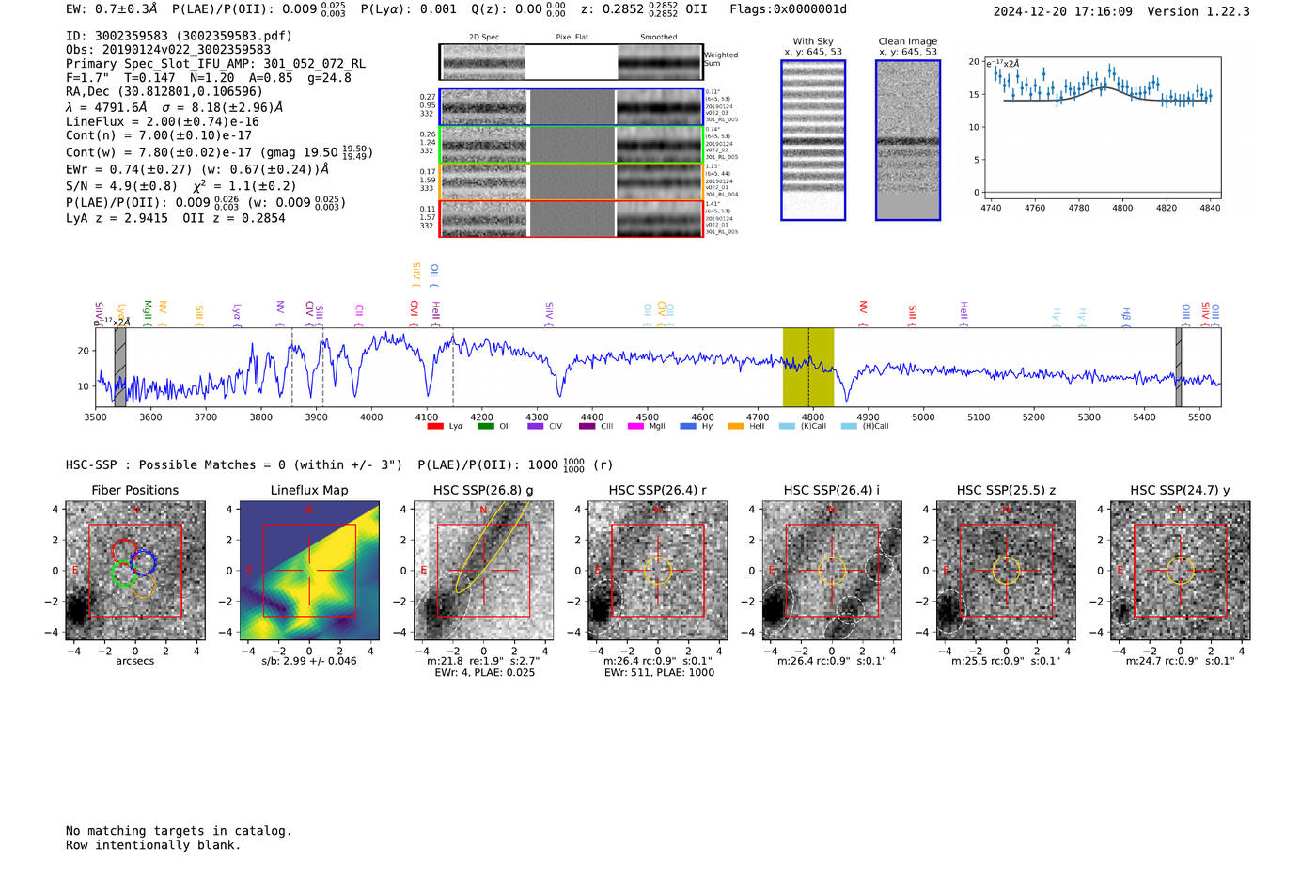Viewport: 1316px width, 896px height.
Task: Open the HSC SSP(24.7) y image
Action: point(1181,570)
